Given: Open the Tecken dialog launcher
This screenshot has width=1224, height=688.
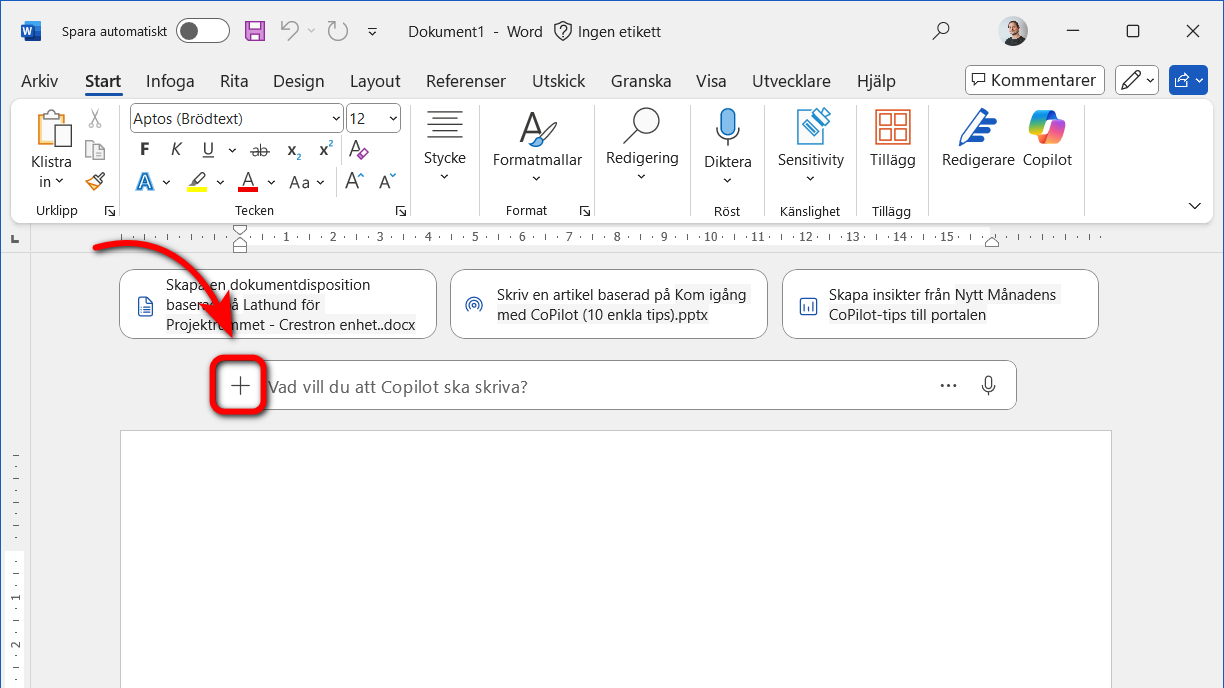Looking at the screenshot, I should coord(401,211).
